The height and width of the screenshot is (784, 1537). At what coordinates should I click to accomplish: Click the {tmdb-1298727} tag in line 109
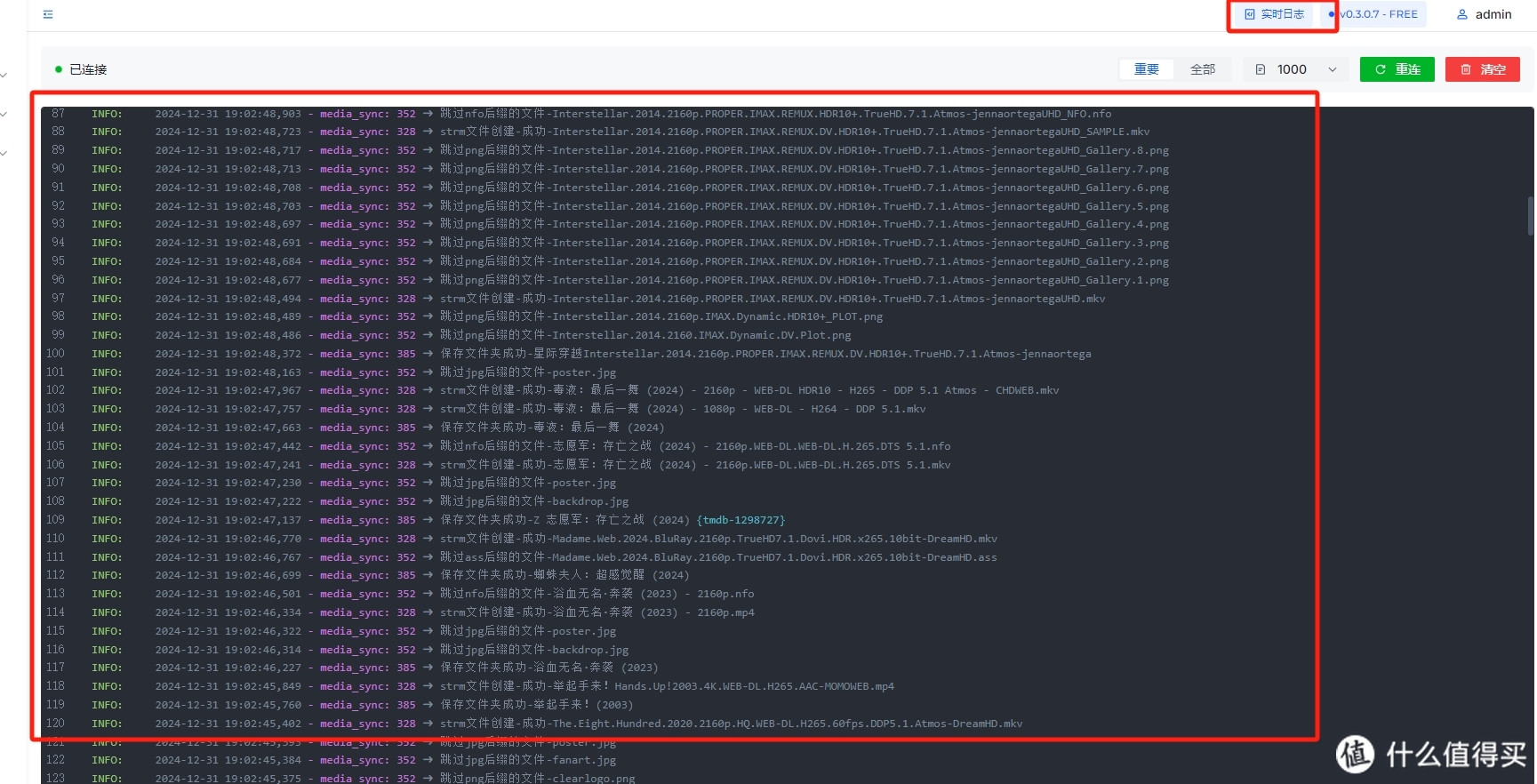point(740,520)
